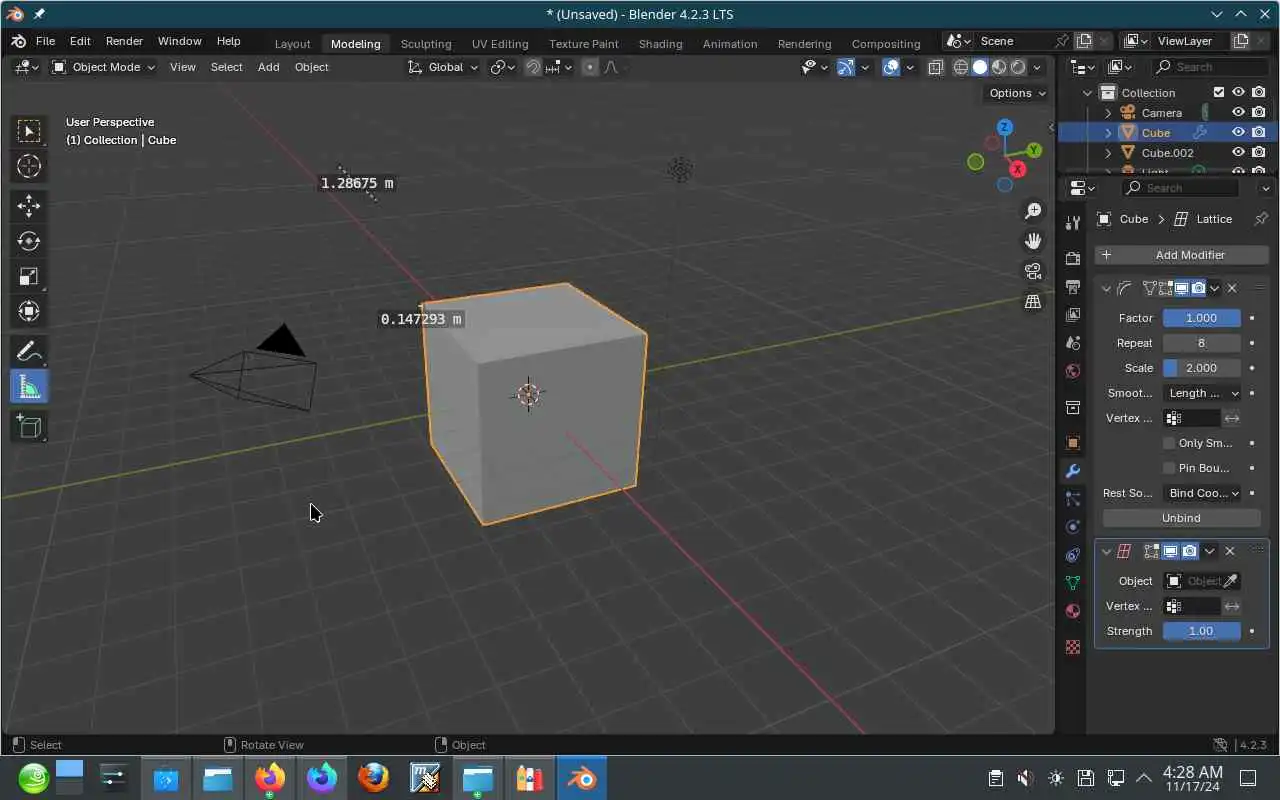Click the viewport pan hand icon

1033,241
